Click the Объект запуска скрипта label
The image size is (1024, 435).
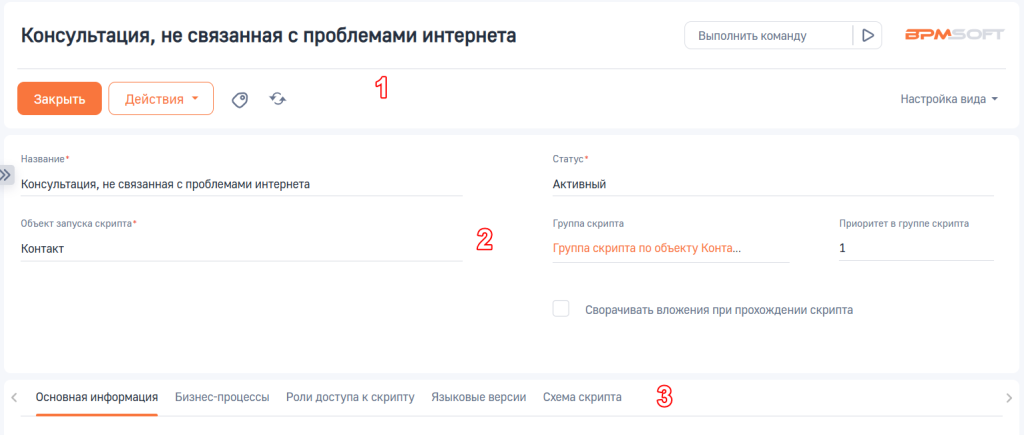click(x=76, y=223)
